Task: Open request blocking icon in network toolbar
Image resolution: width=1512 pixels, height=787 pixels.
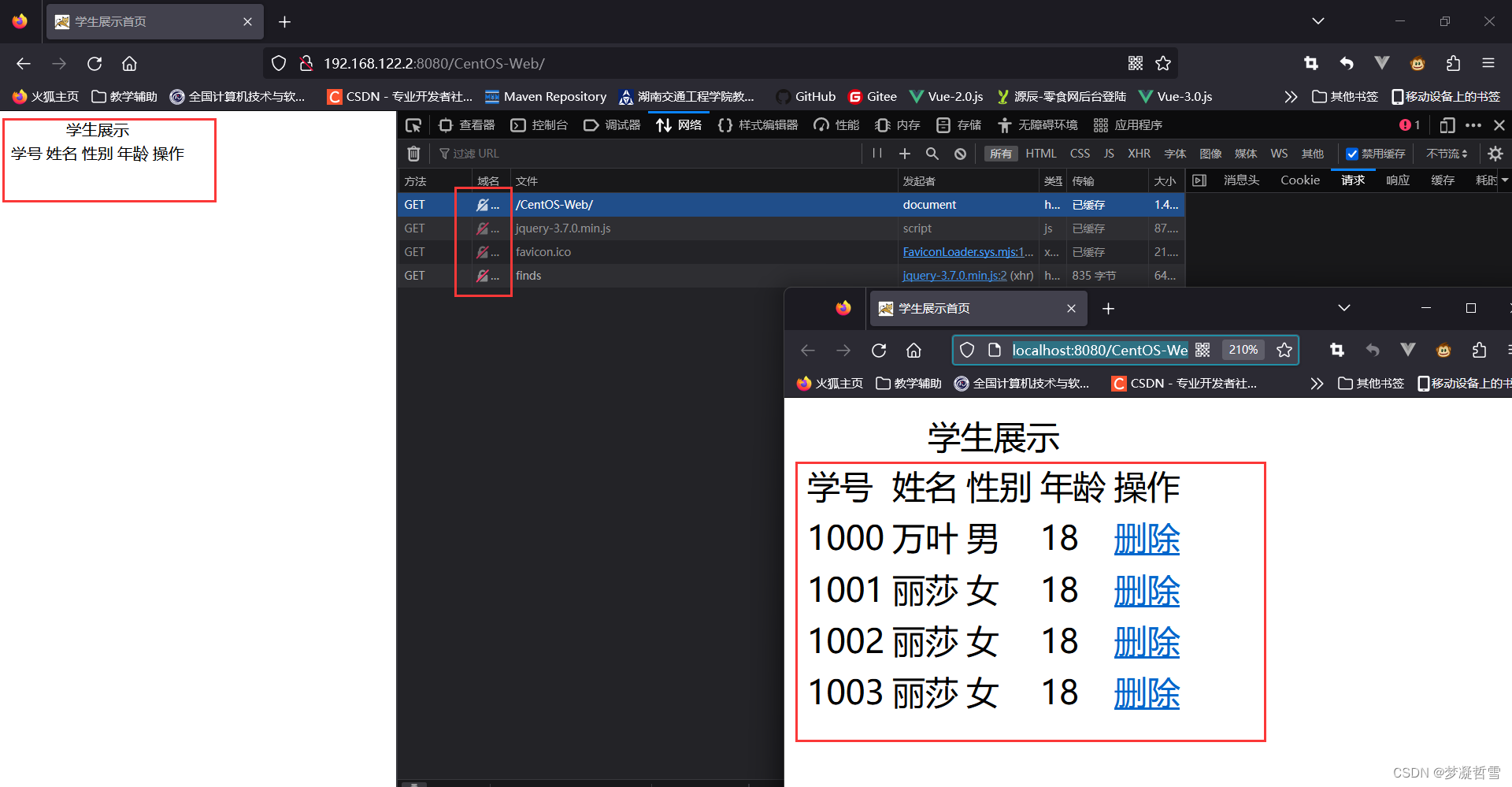Action: click(960, 154)
